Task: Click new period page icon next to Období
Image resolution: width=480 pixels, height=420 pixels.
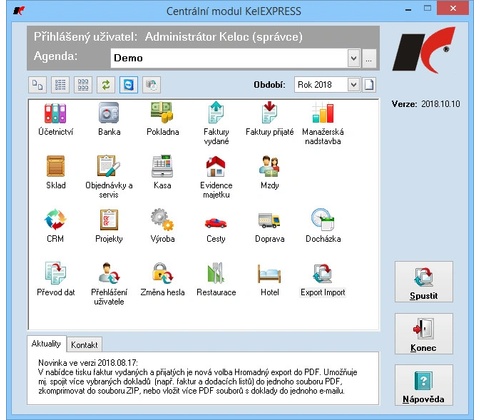Action: [369, 85]
